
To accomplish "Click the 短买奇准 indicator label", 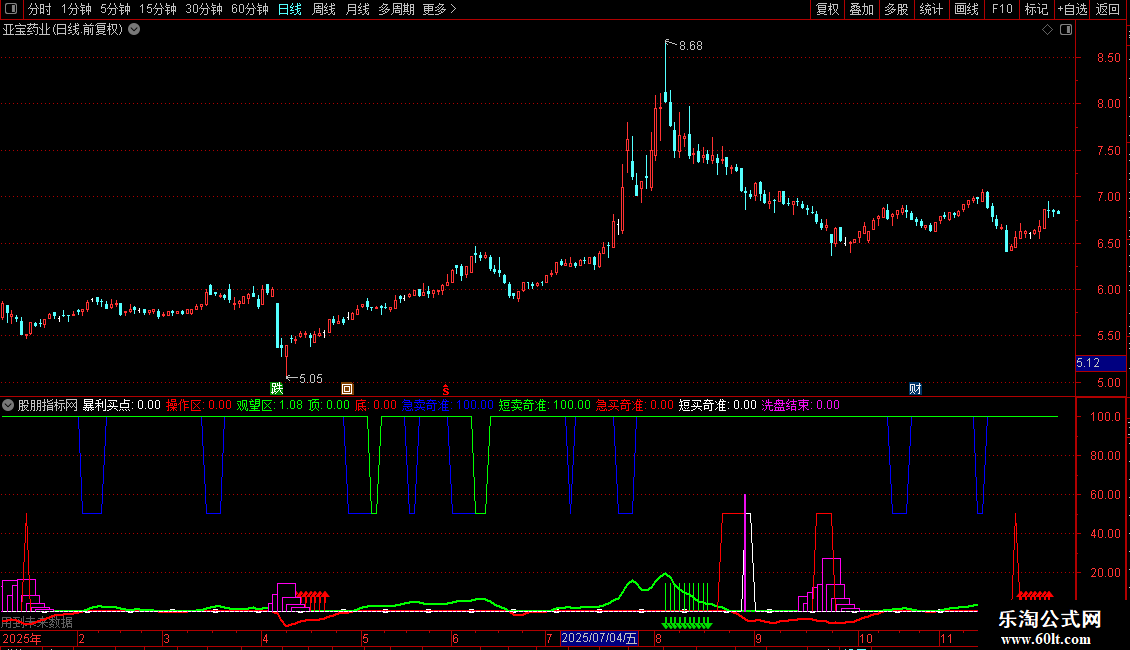I will click(x=717, y=405).
